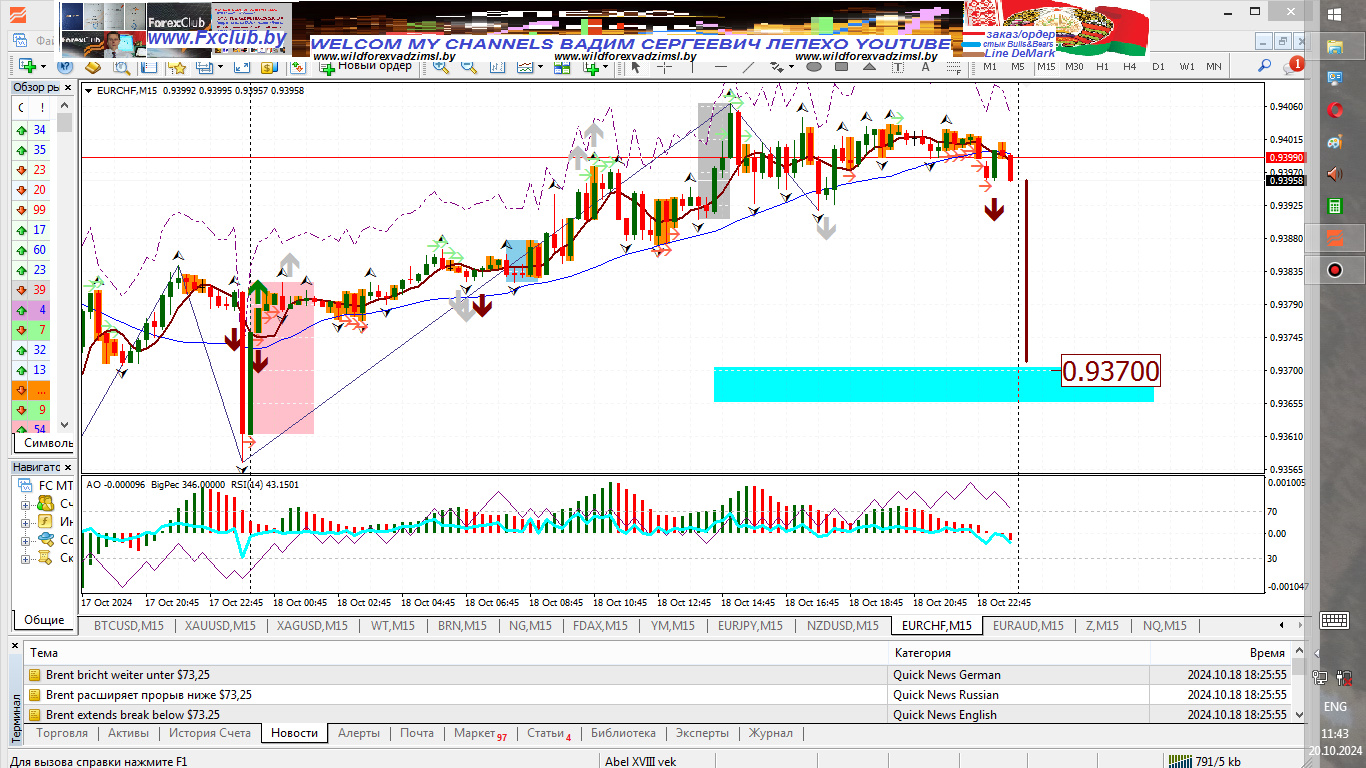1366x768 pixels.
Task: Select the ellipse drawing tool
Action: tap(813, 67)
